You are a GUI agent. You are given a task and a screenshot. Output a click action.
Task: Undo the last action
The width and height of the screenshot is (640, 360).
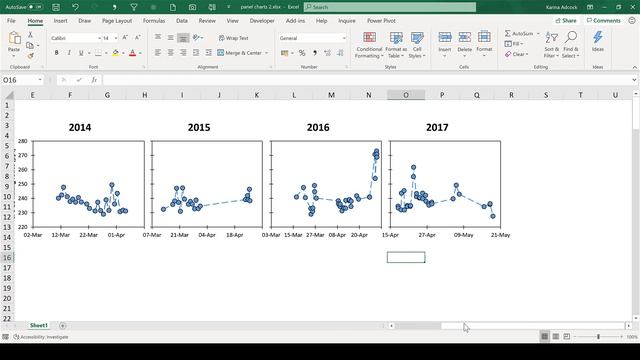click(75, 7)
